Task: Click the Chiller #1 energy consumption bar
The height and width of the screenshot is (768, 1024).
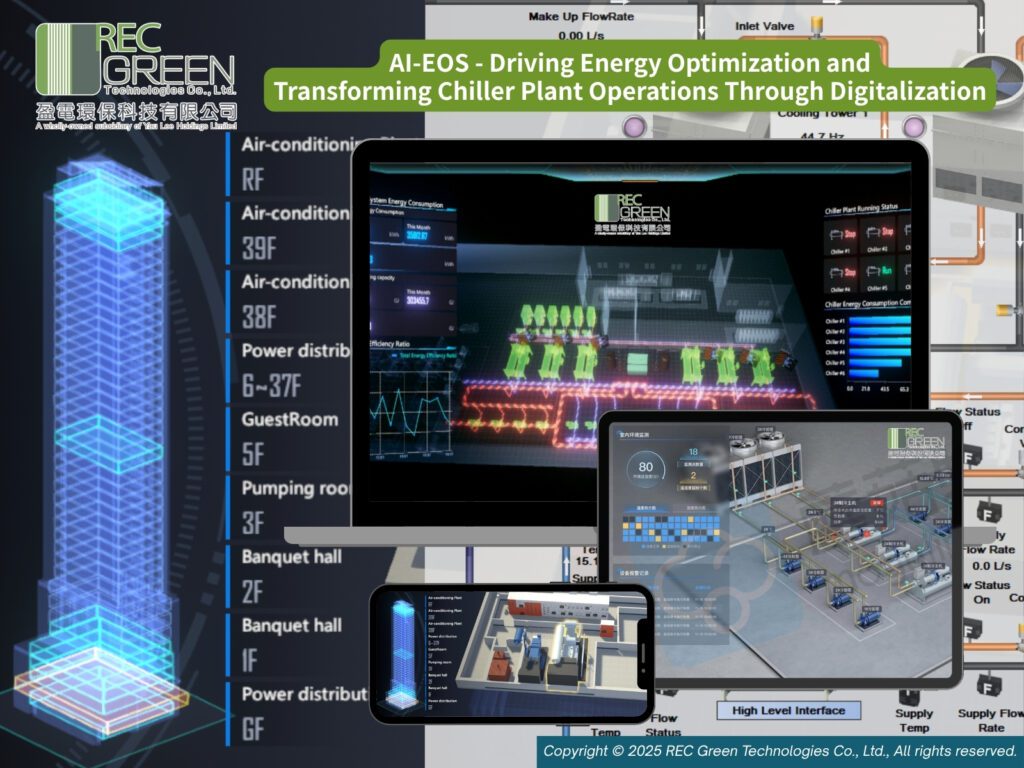Action: 879,320
